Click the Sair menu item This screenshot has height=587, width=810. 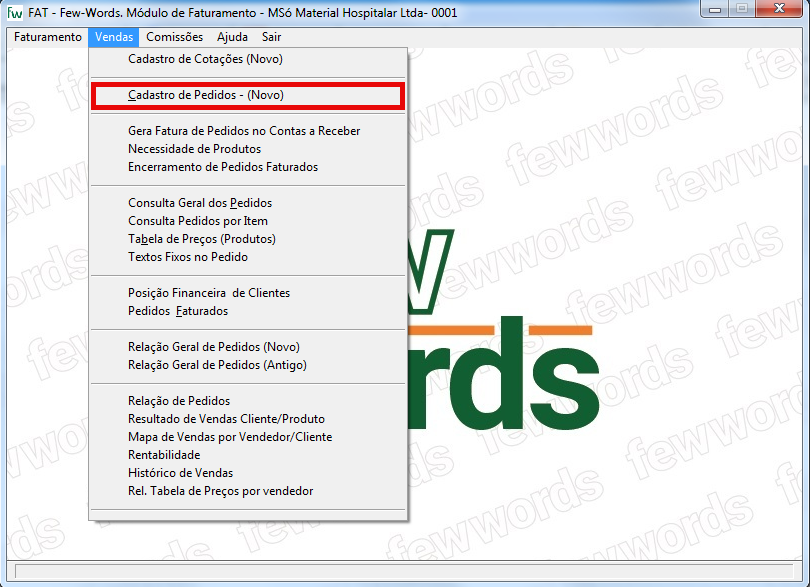(271, 37)
